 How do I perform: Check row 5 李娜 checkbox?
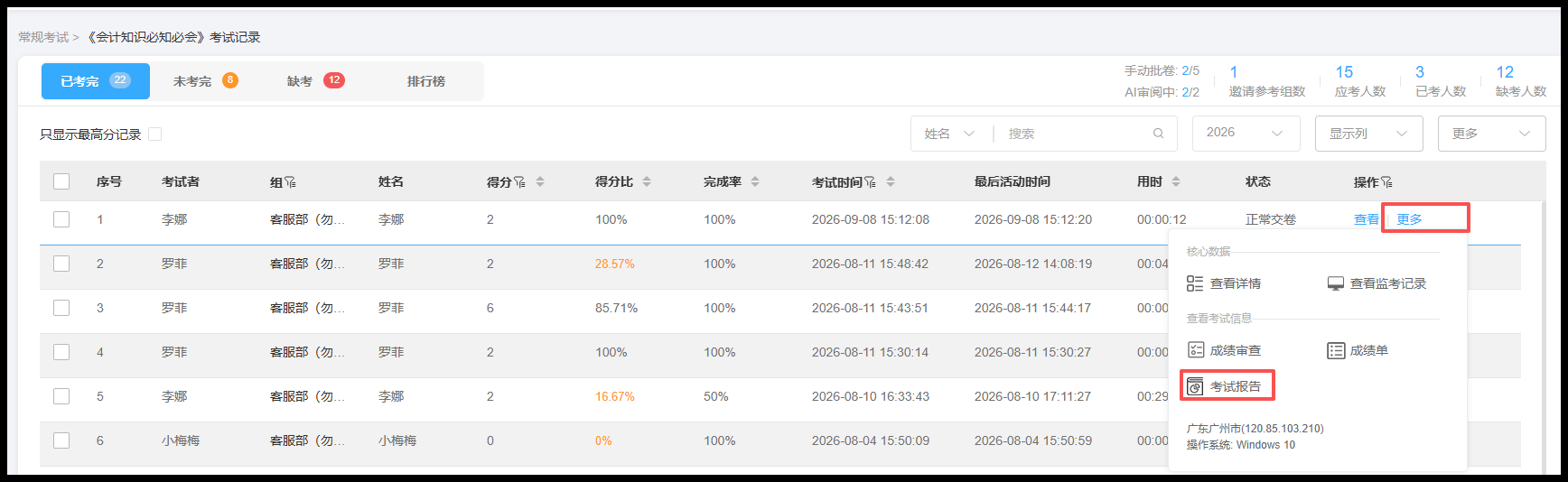[61, 396]
